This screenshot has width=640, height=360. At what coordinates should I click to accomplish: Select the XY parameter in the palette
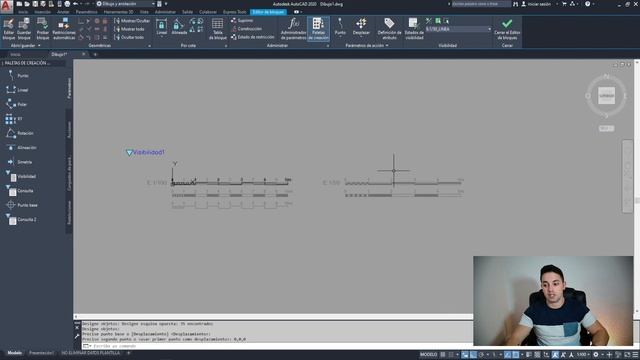click(14, 119)
